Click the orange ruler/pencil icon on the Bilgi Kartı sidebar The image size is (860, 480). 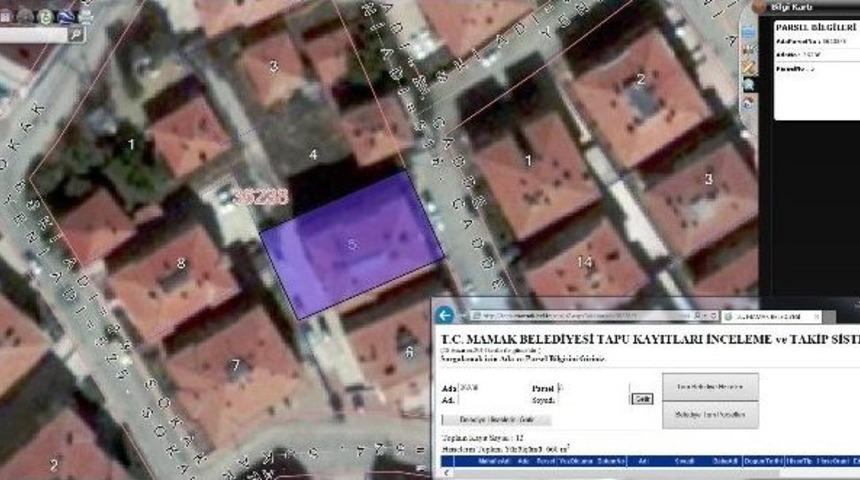tap(749, 67)
